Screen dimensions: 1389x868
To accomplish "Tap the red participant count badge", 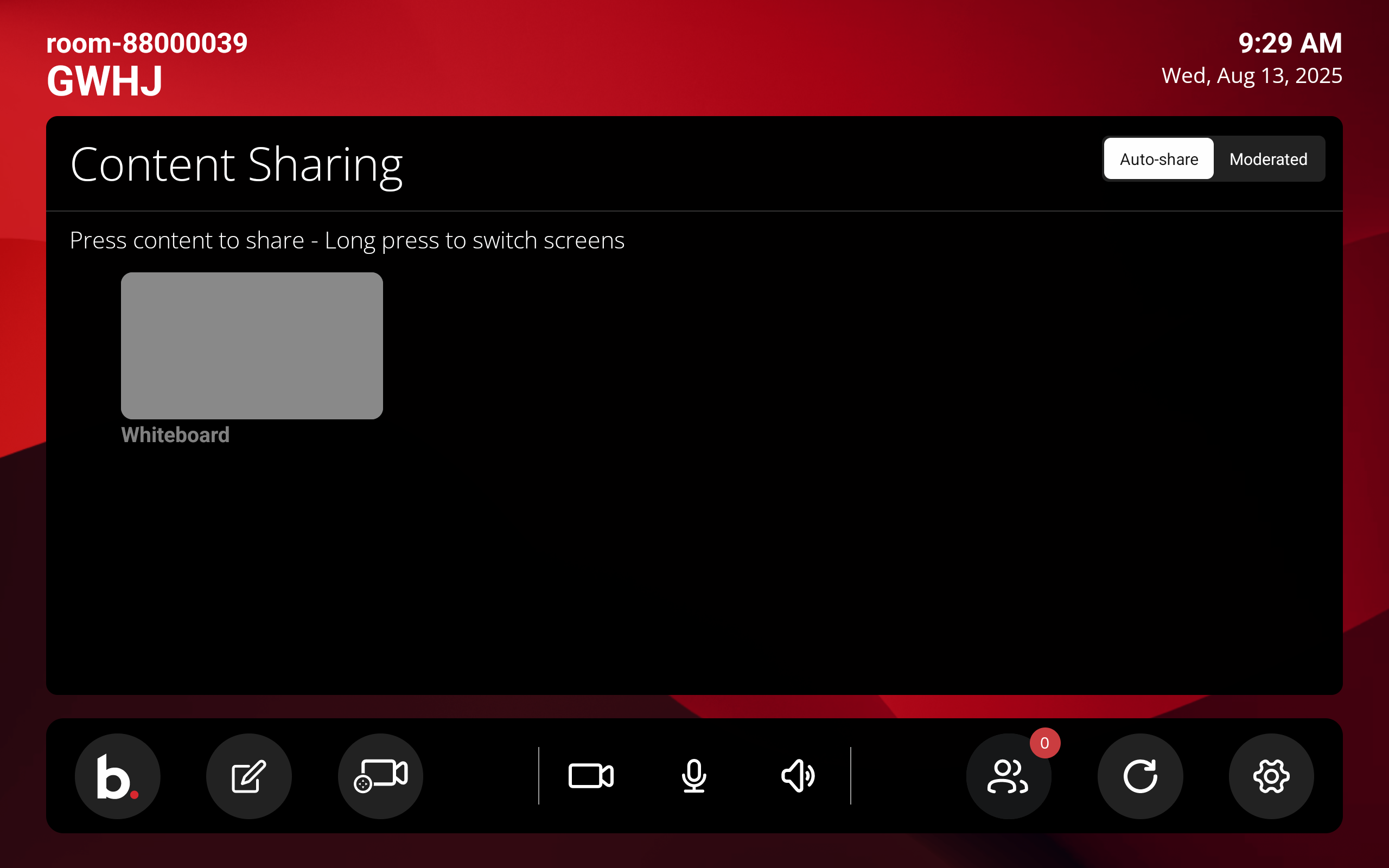I will pyautogui.click(x=1044, y=743).
